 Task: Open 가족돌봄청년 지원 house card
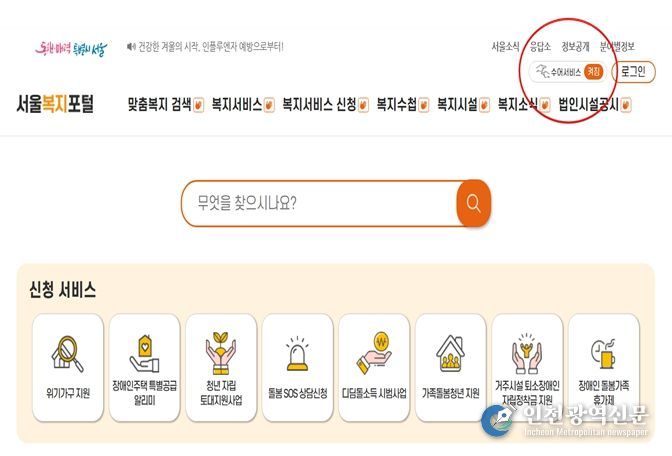coord(450,367)
